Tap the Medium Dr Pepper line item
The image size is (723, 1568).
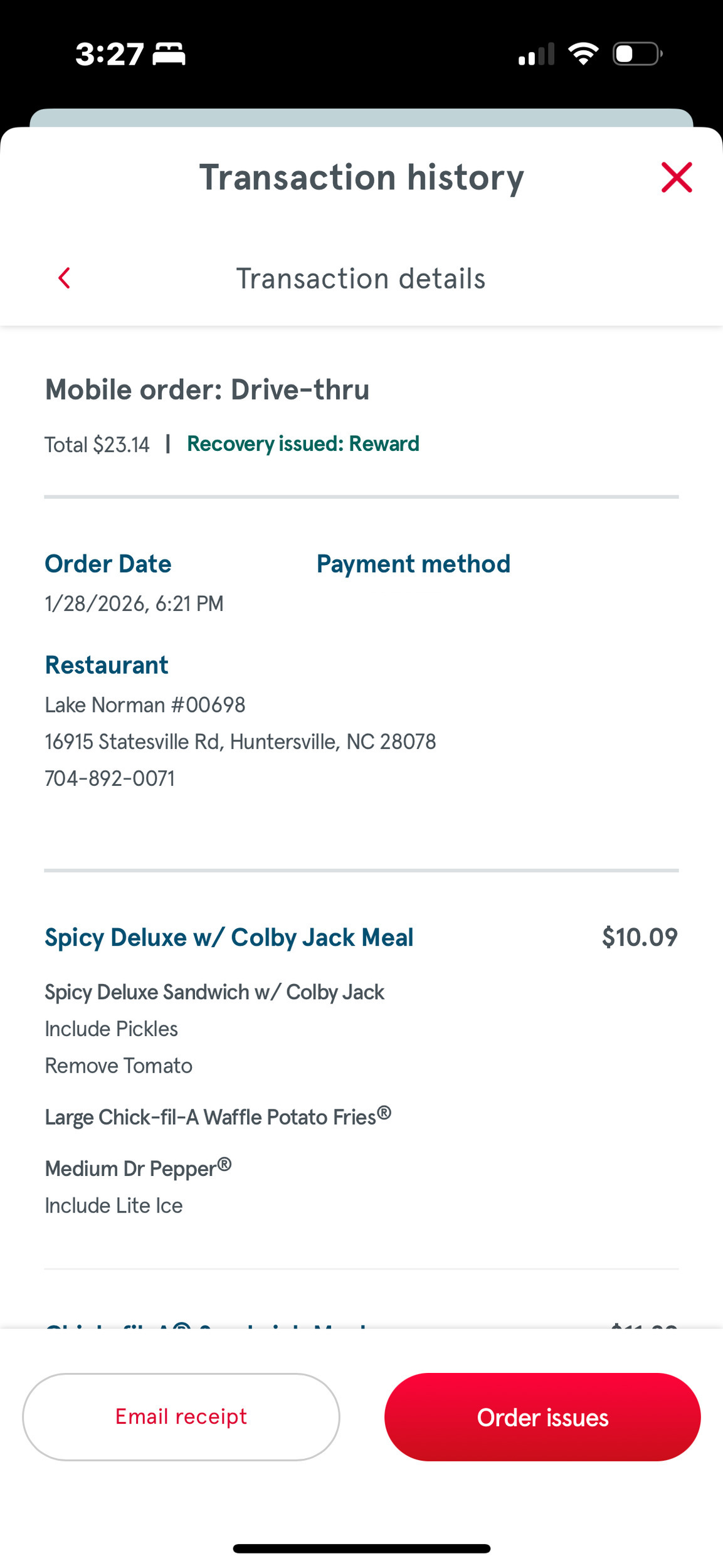[x=138, y=1168]
